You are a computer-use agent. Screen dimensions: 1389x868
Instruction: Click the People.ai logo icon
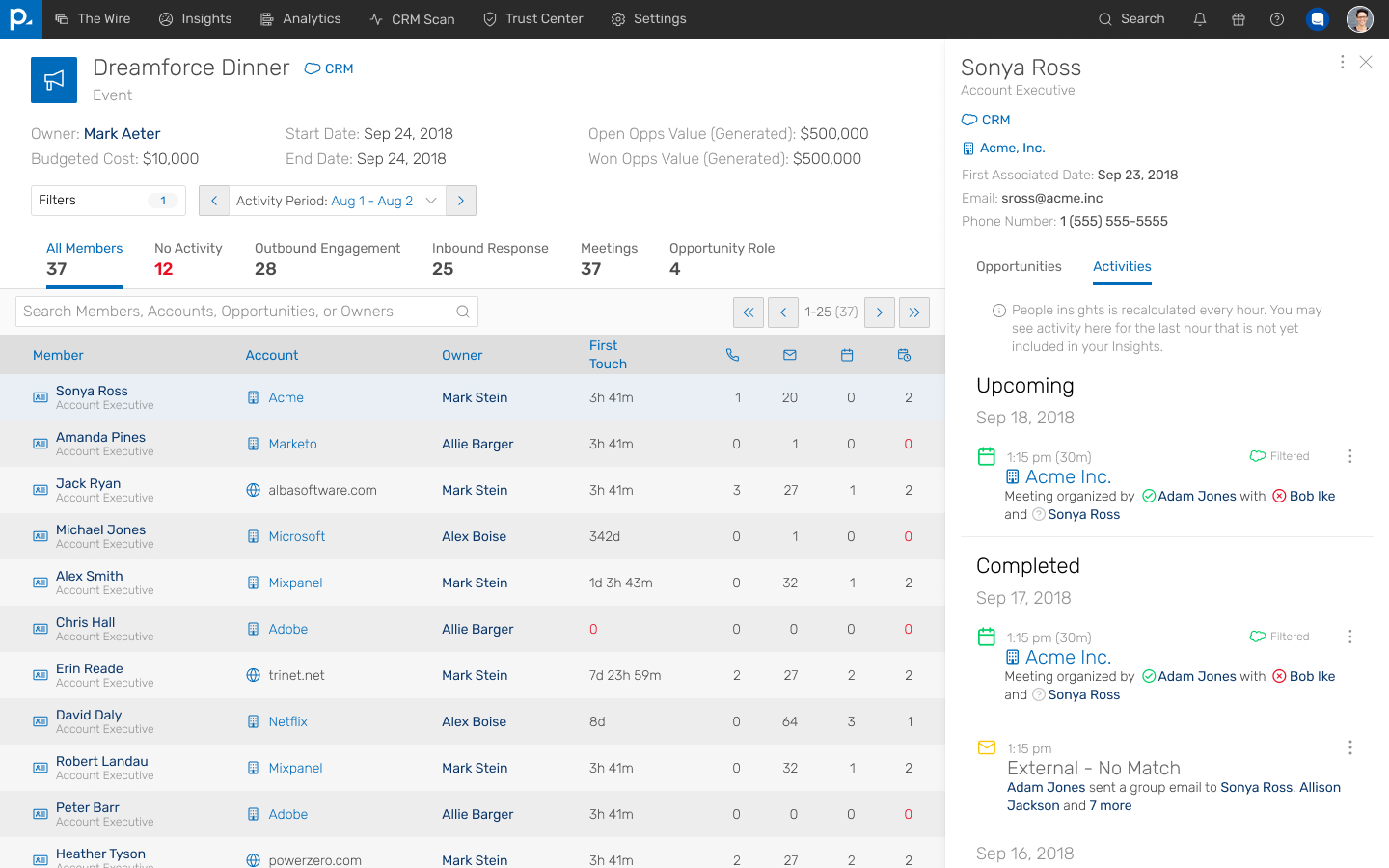click(x=20, y=19)
